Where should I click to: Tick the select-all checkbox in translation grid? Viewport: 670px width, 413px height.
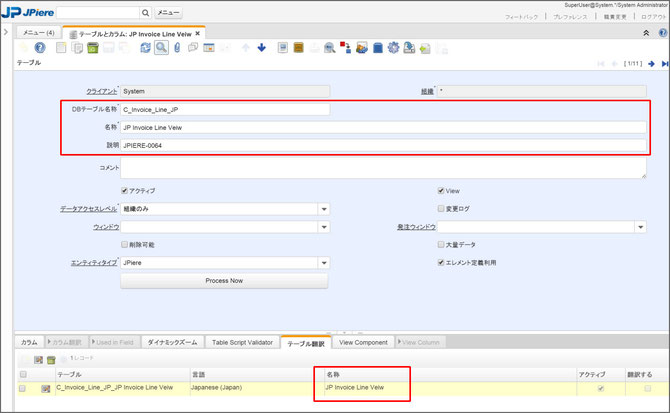(x=23, y=375)
